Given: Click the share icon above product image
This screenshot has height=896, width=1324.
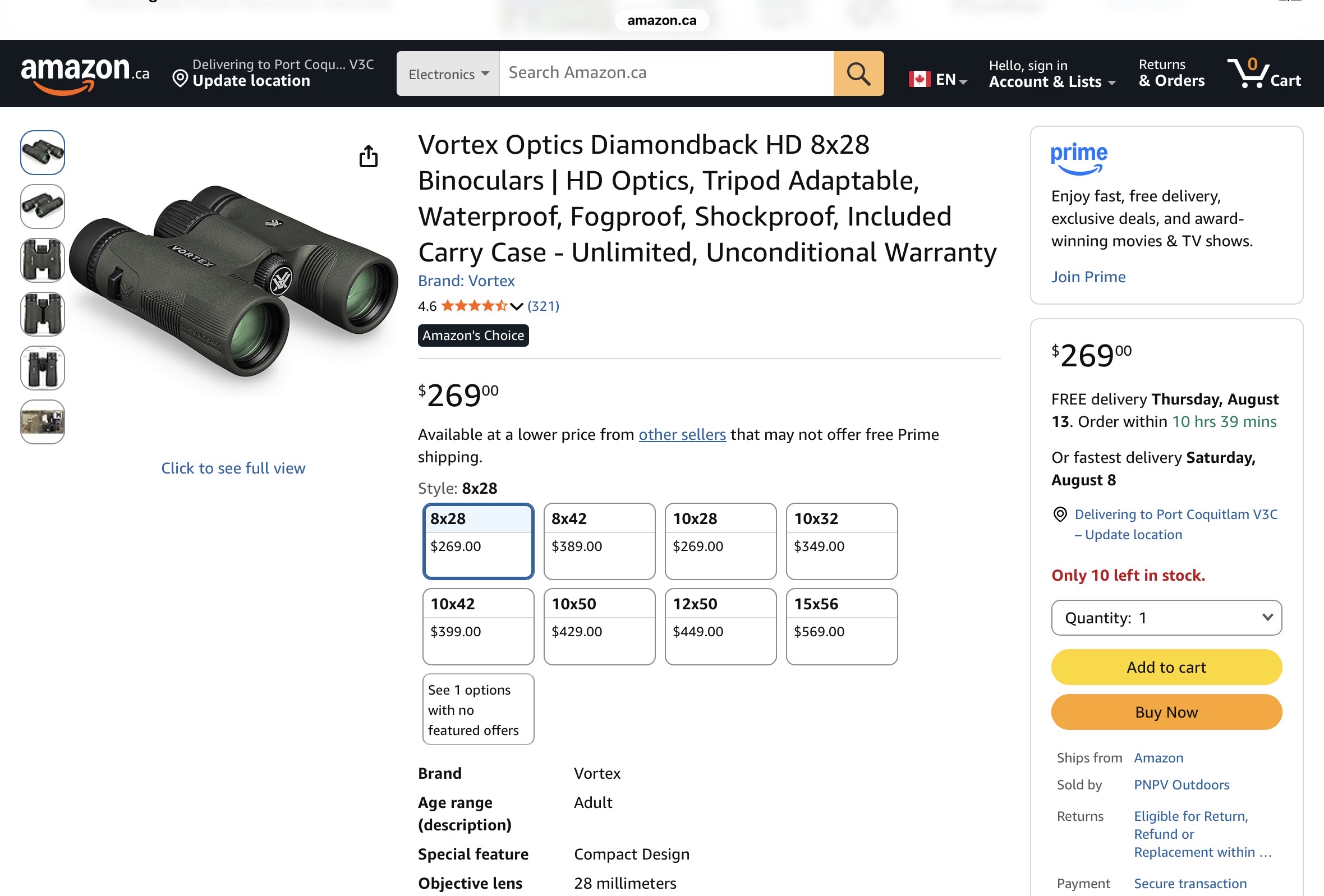Looking at the screenshot, I should click(x=369, y=155).
